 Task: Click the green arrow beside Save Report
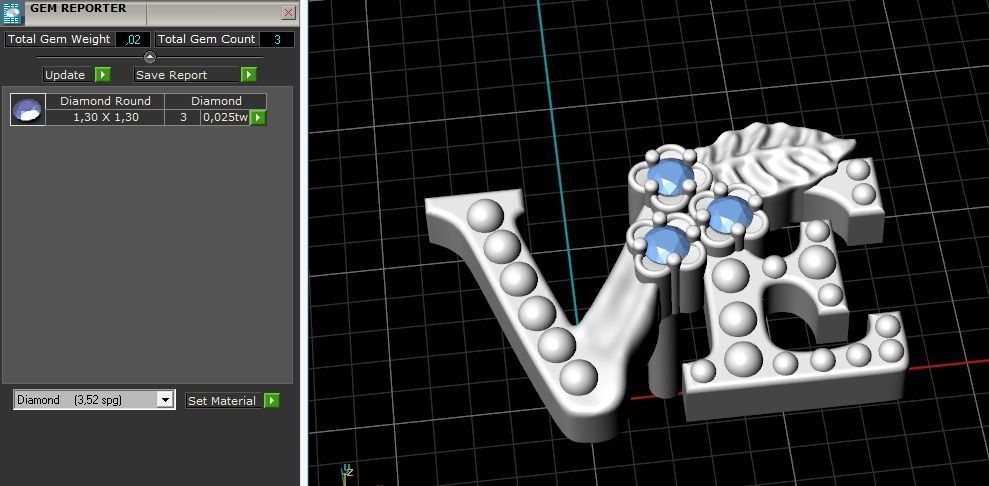coord(249,75)
